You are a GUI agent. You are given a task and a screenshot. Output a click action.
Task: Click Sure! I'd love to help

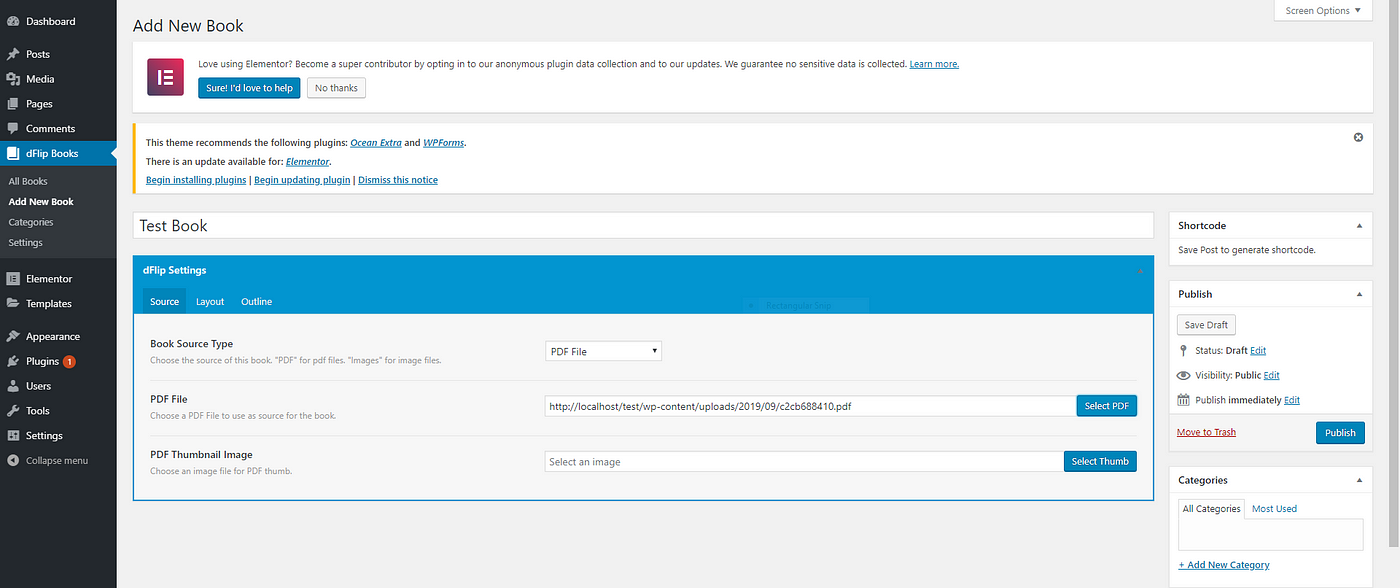tap(250, 88)
